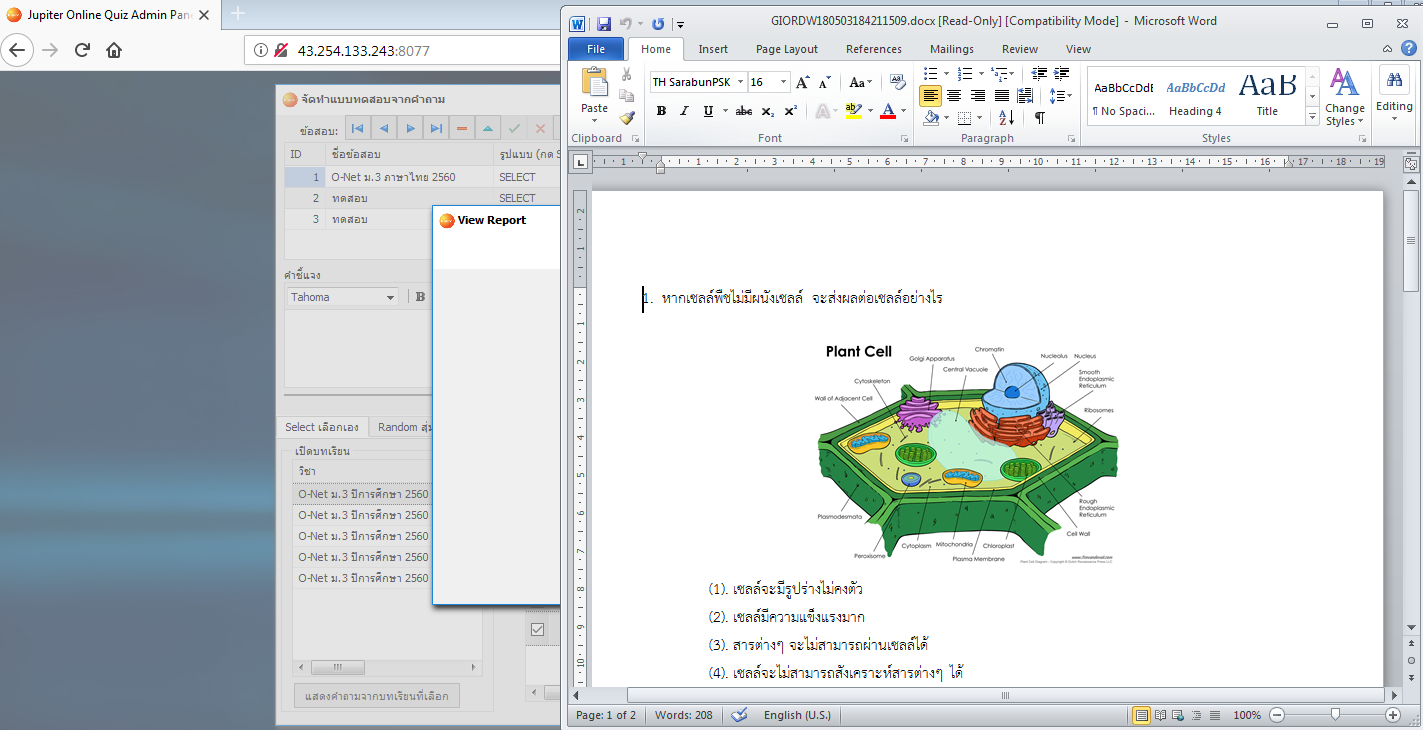Go to first quiz record in Jupiter panel

357,128
